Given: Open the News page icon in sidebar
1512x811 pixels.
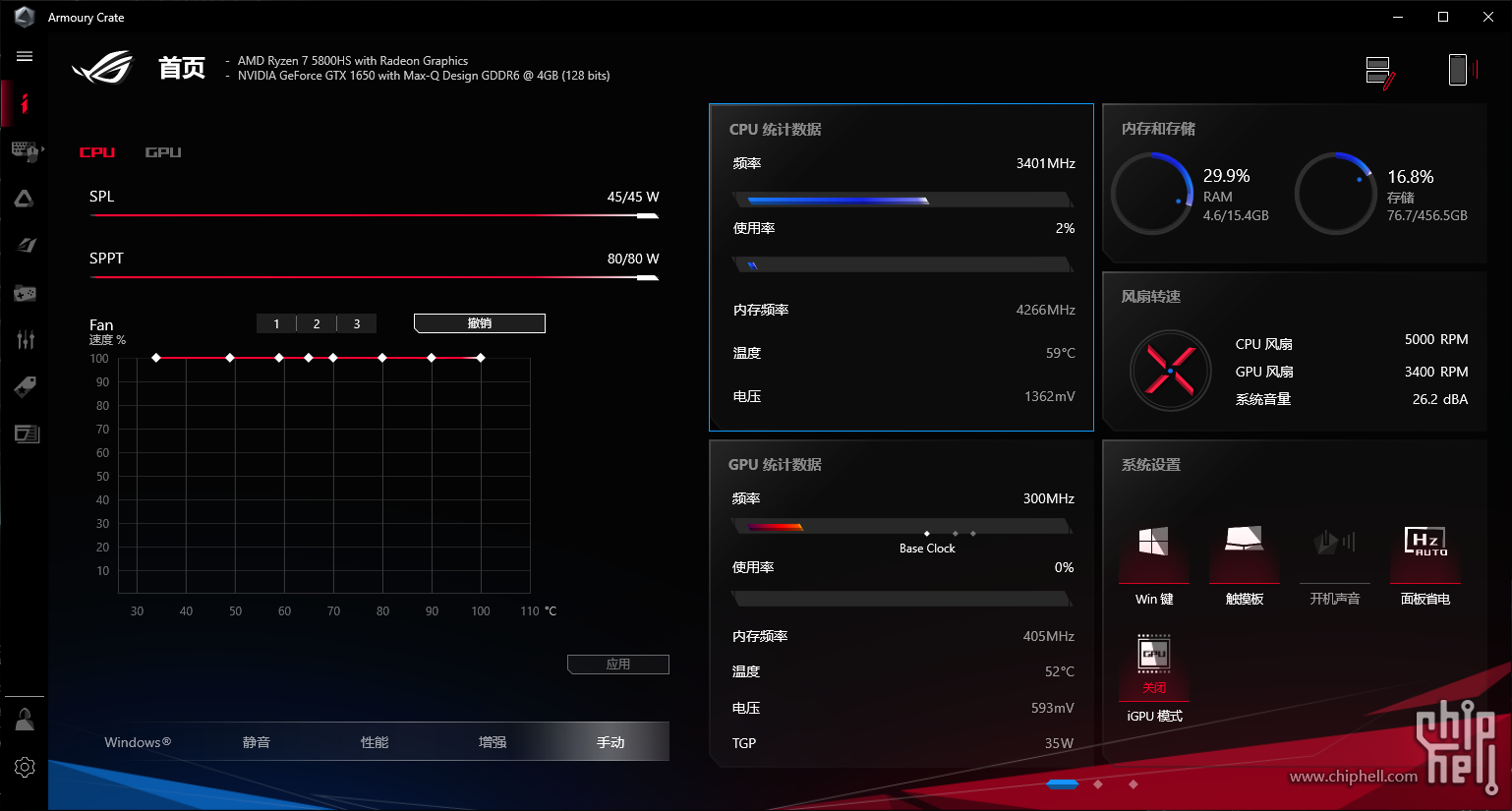Looking at the screenshot, I should pos(27,434).
